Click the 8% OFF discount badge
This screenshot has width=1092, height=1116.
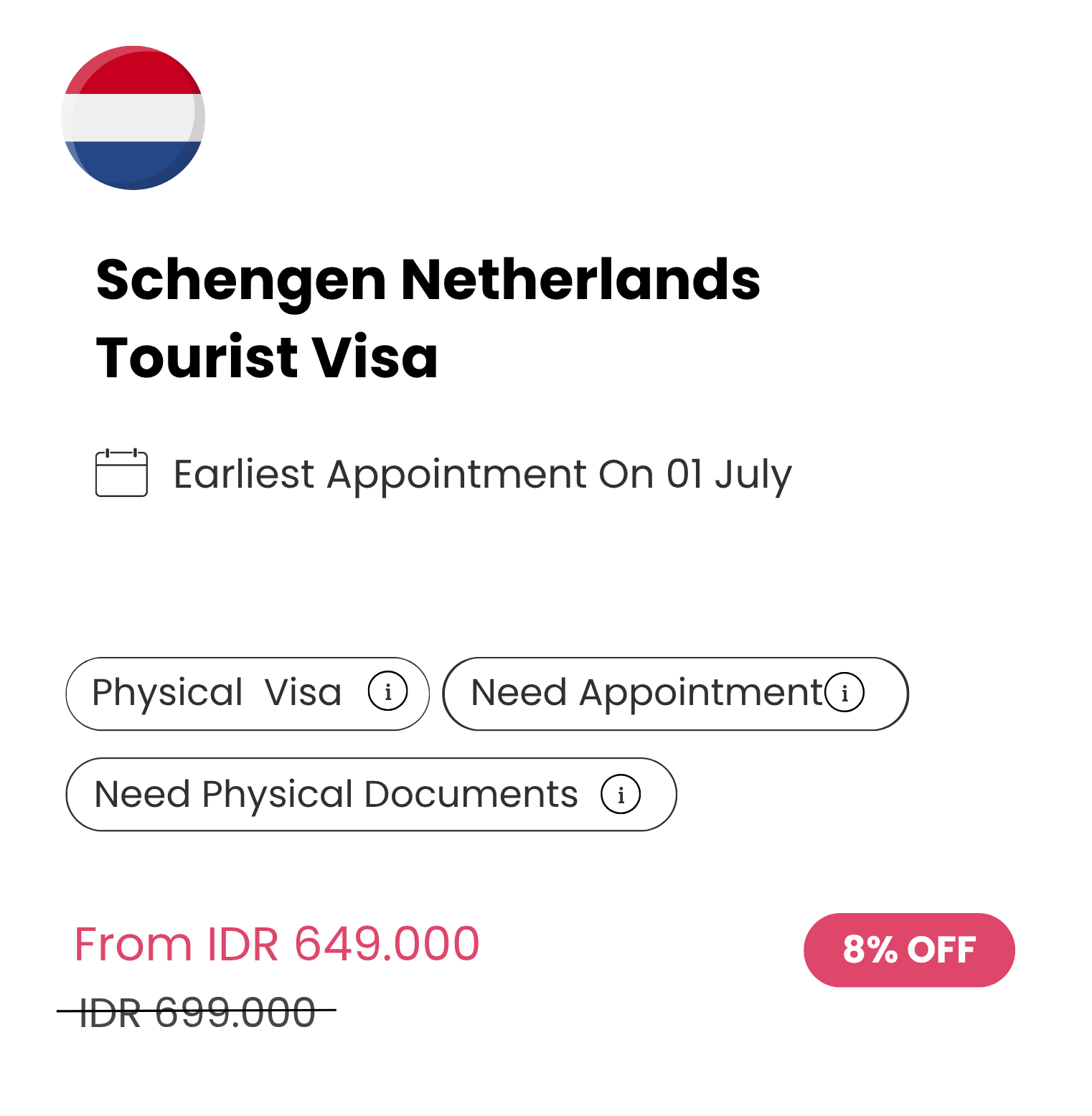point(909,950)
